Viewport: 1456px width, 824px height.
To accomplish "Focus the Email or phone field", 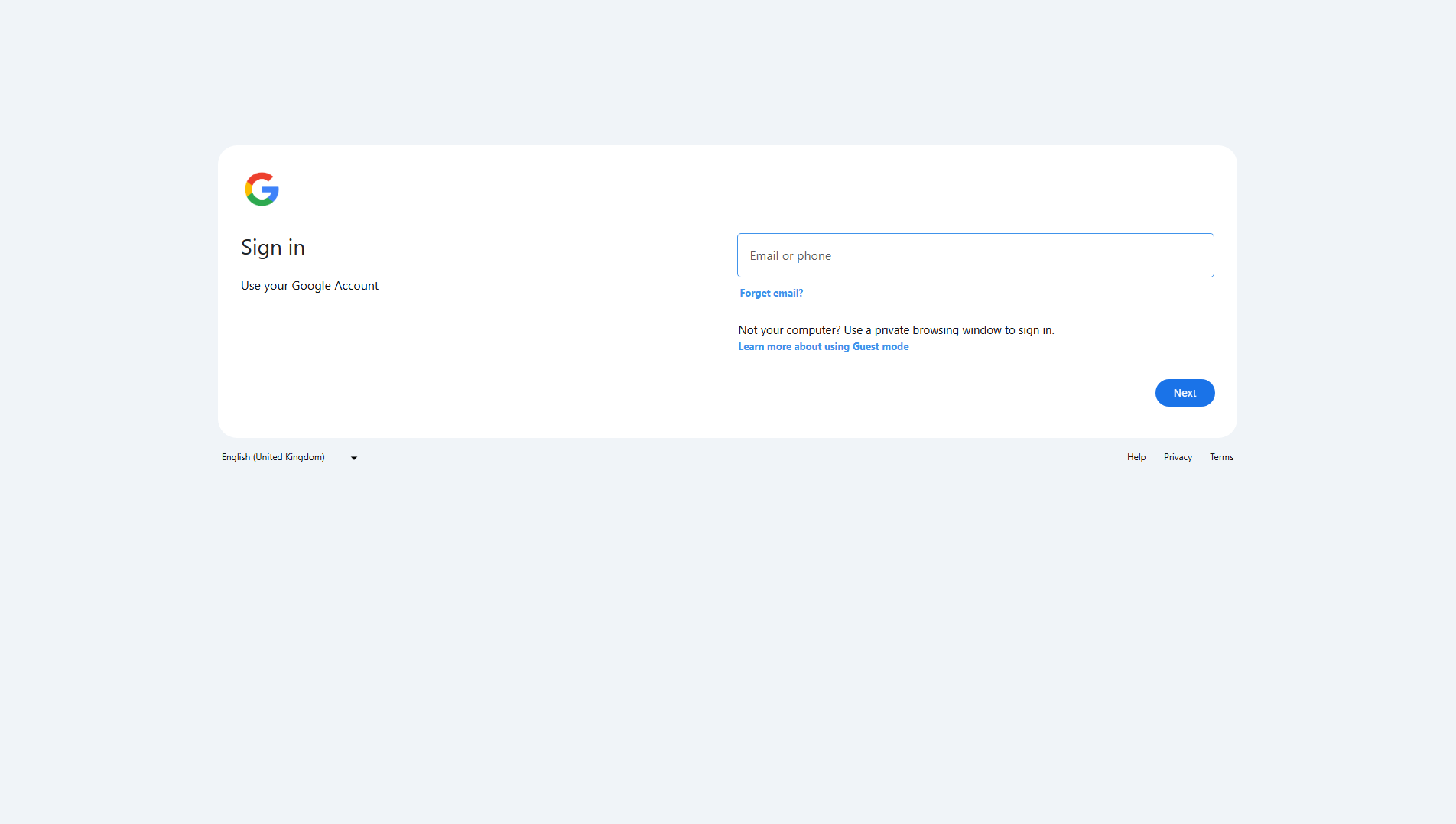I will coord(975,255).
